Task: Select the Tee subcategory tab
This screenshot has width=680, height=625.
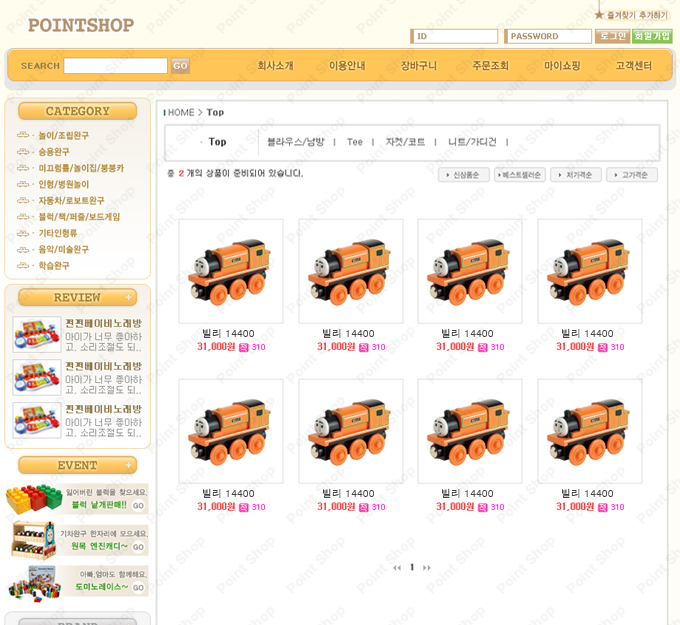Action: [355, 142]
